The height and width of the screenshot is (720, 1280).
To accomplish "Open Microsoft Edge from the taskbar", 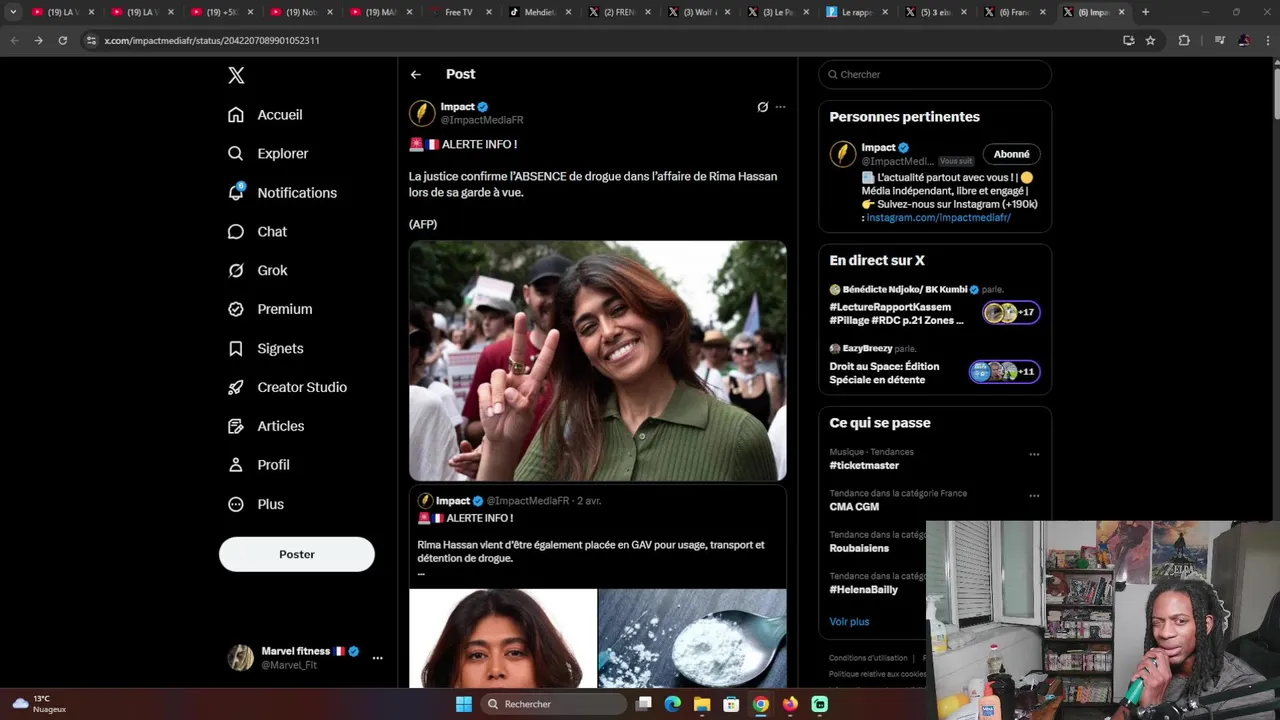I will [x=673, y=704].
